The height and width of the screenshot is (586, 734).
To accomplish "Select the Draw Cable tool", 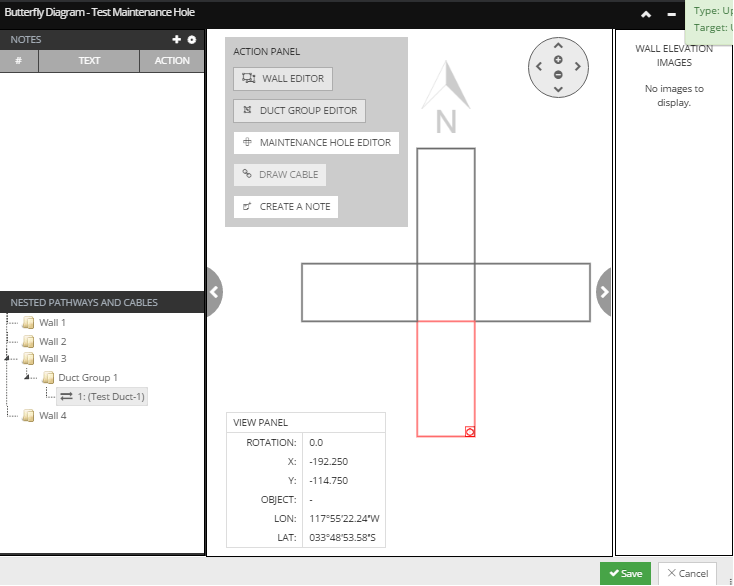I will 279,175.
